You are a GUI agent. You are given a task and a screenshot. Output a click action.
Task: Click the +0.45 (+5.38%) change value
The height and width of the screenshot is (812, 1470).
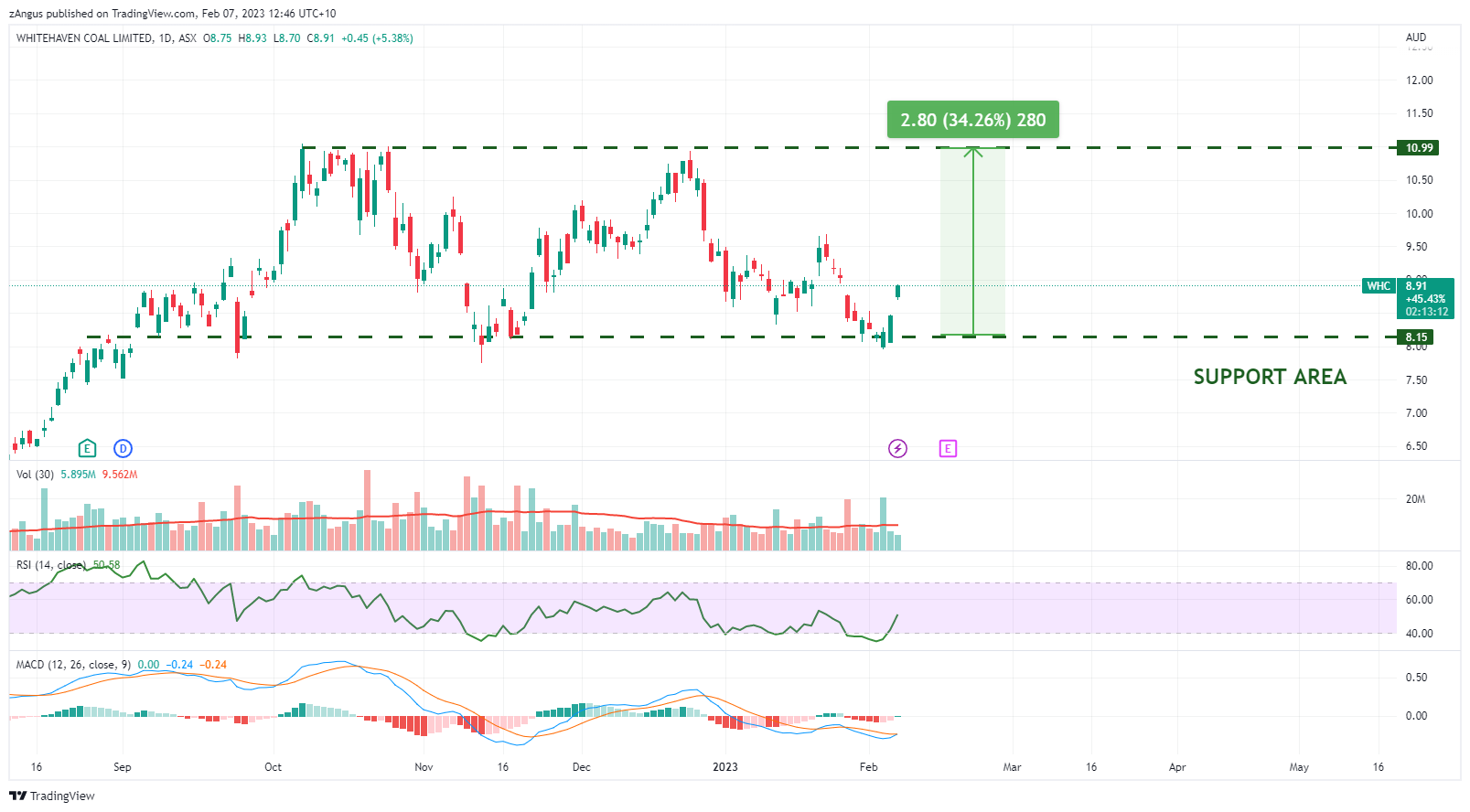377,38
